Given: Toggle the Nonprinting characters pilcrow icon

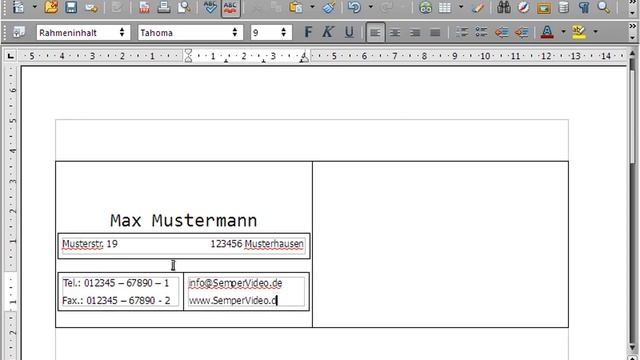Looking at the screenshot, I should coord(584,7).
